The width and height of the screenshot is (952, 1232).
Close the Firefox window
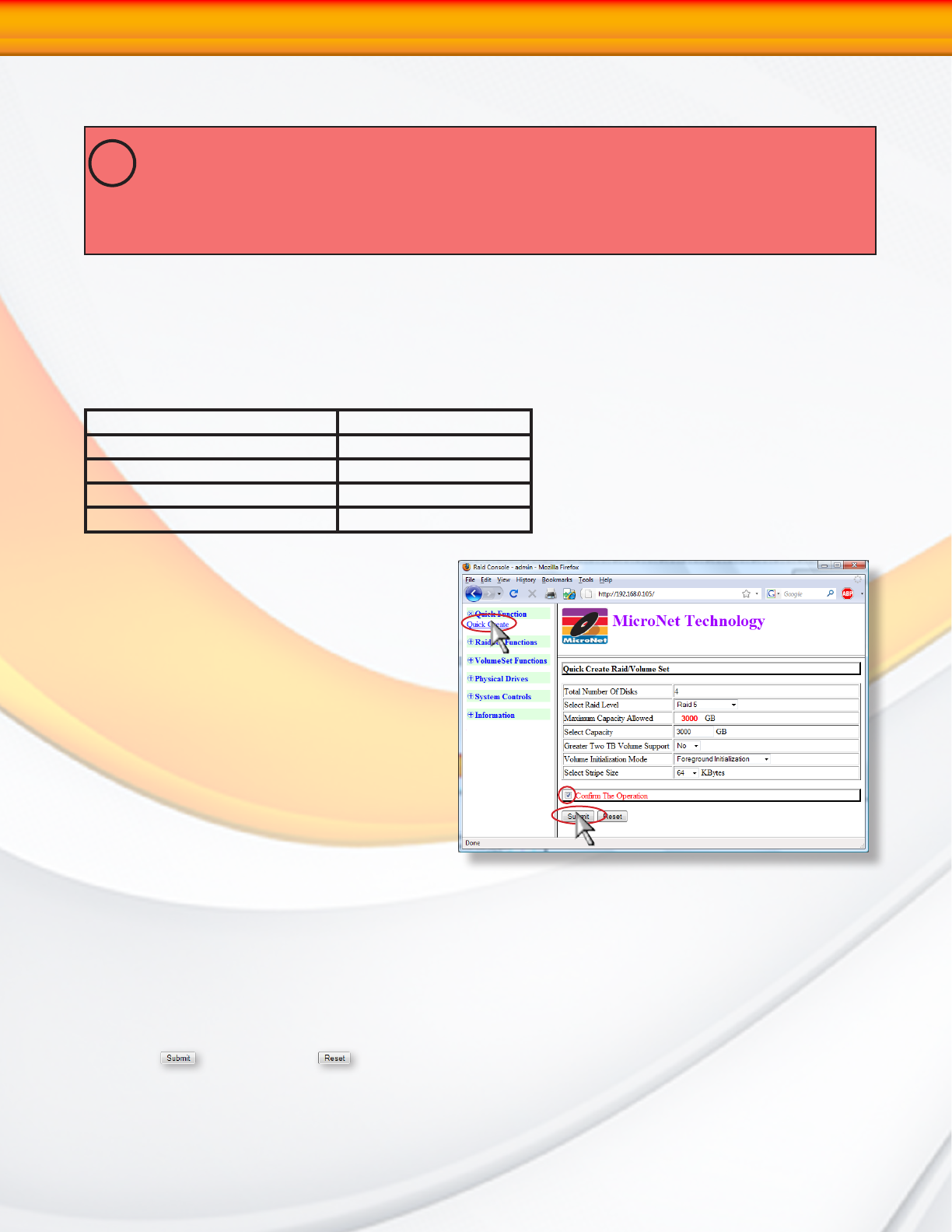pos(854,565)
